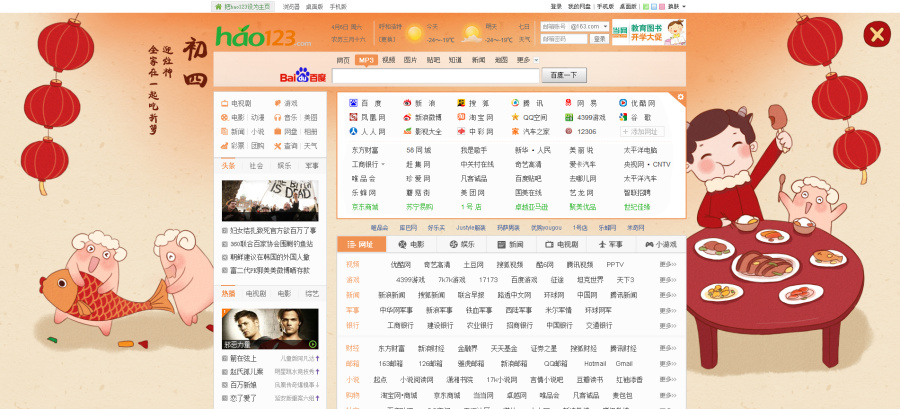The height and width of the screenshot is (409, 900).
Task: Open the 换肤 skin dropdown
Action: pos(677,7)
